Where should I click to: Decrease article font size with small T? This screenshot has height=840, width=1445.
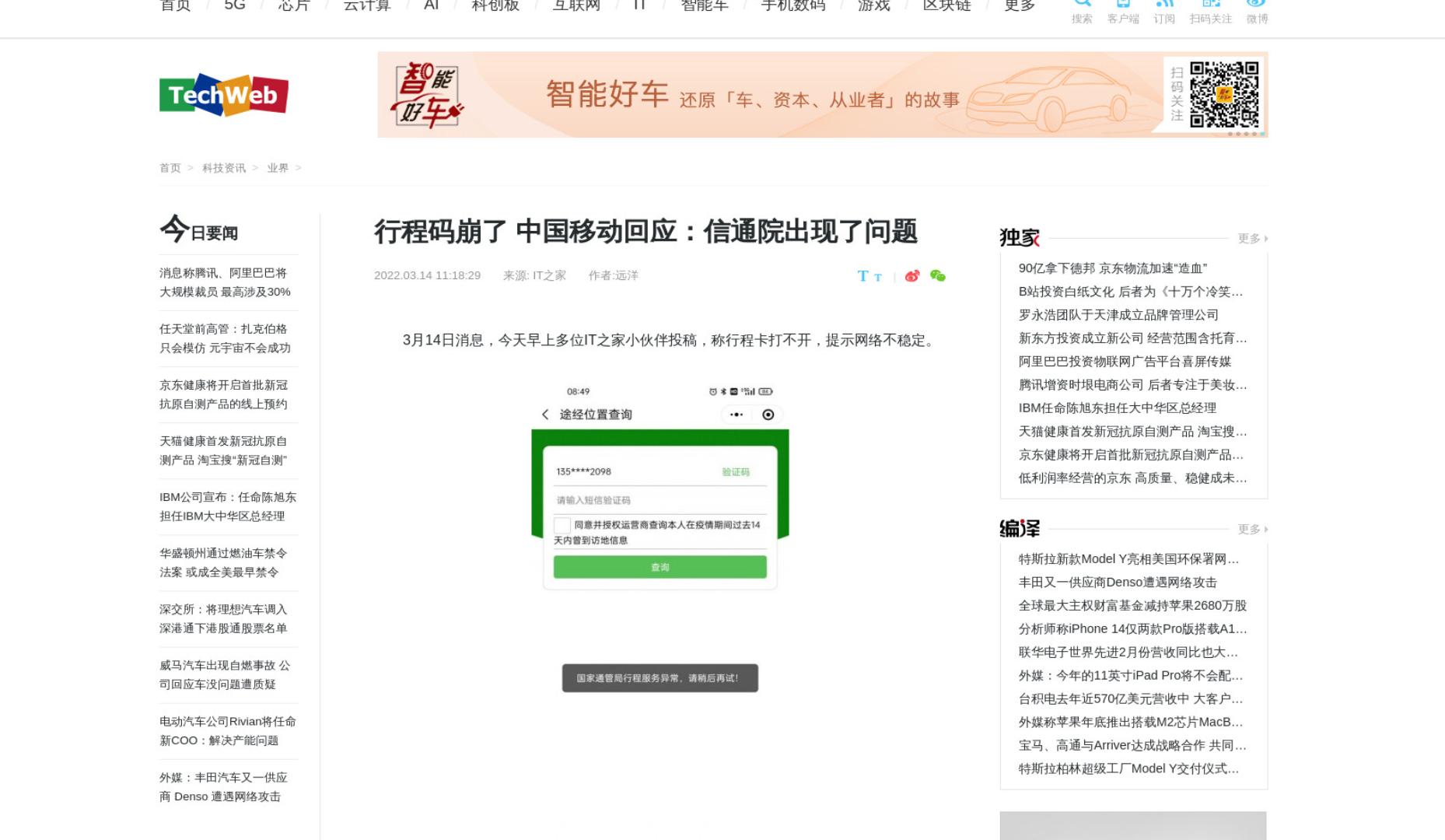tap(878, 278)
